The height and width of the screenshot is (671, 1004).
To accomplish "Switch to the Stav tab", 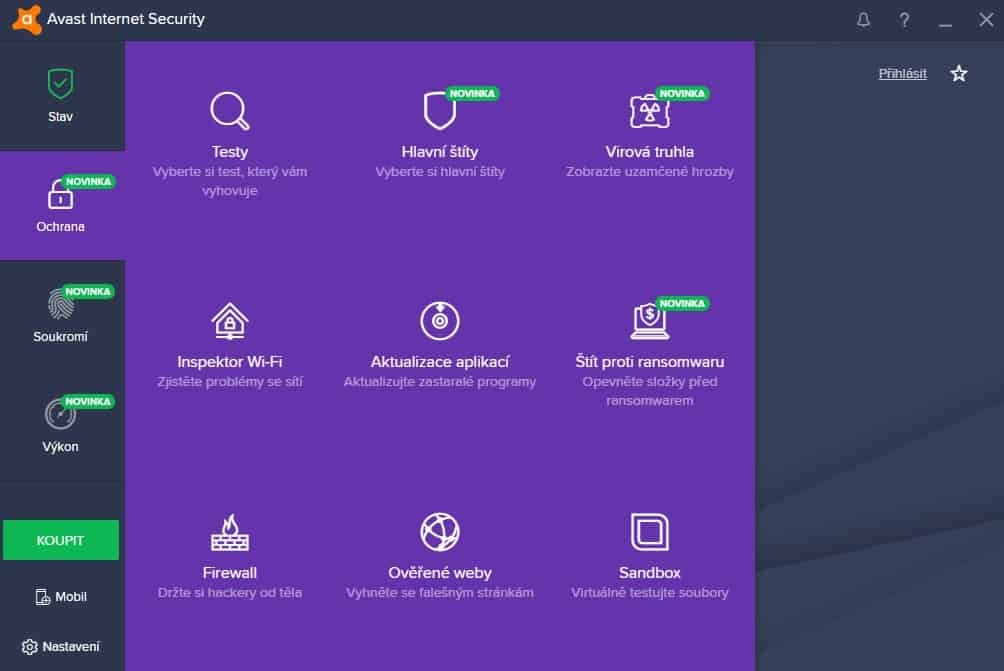I will [x=62, y=96].
